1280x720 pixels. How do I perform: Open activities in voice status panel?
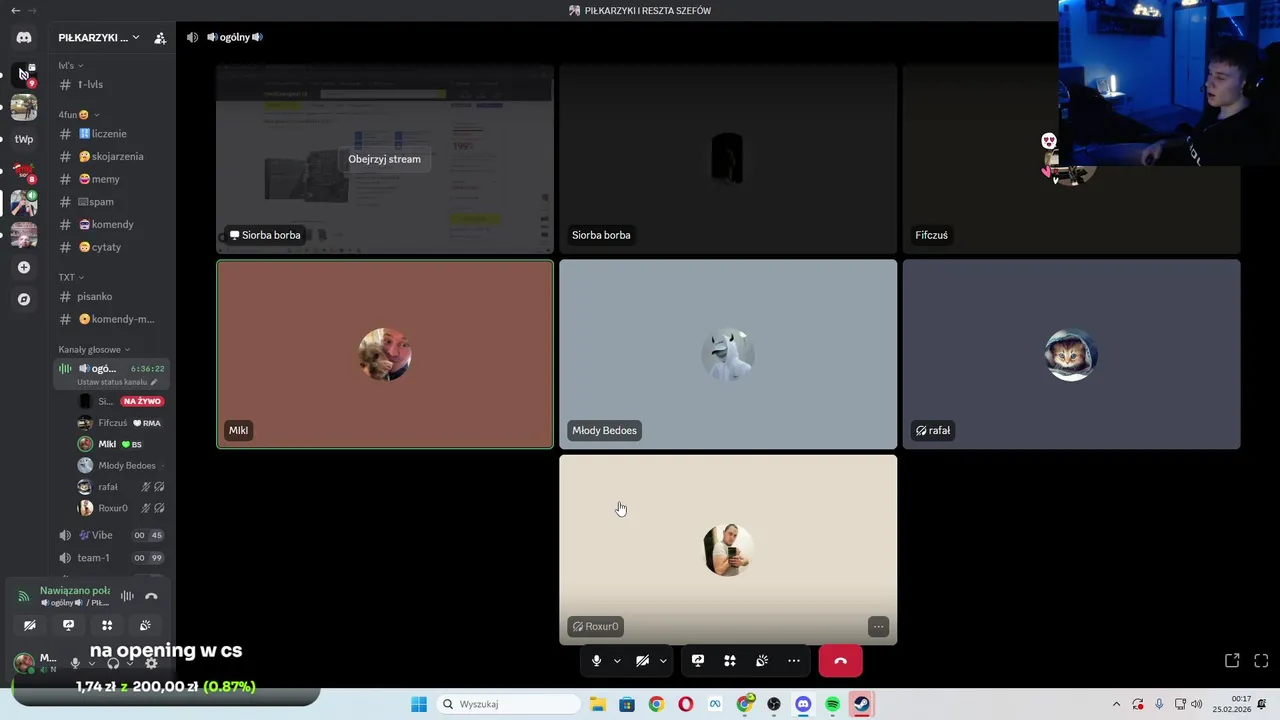(107, 625)
